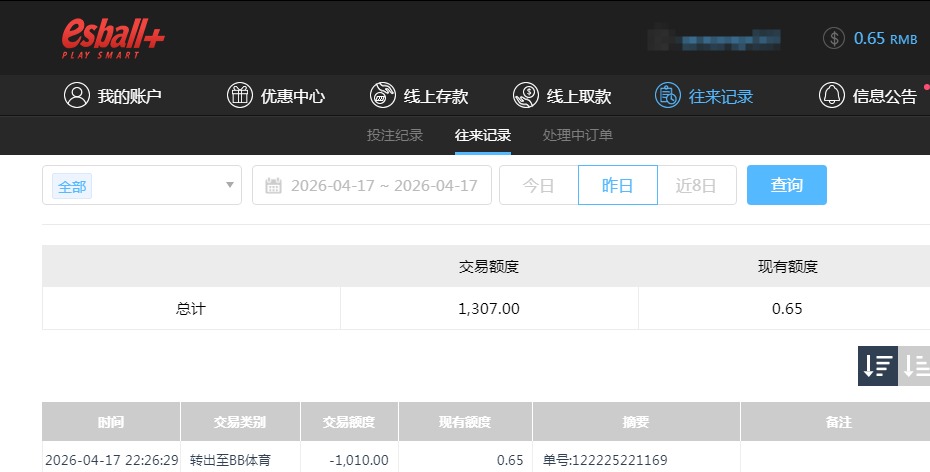Screen dimensions: 930x472
Task: Filter by 昨日
Action: 617,185
